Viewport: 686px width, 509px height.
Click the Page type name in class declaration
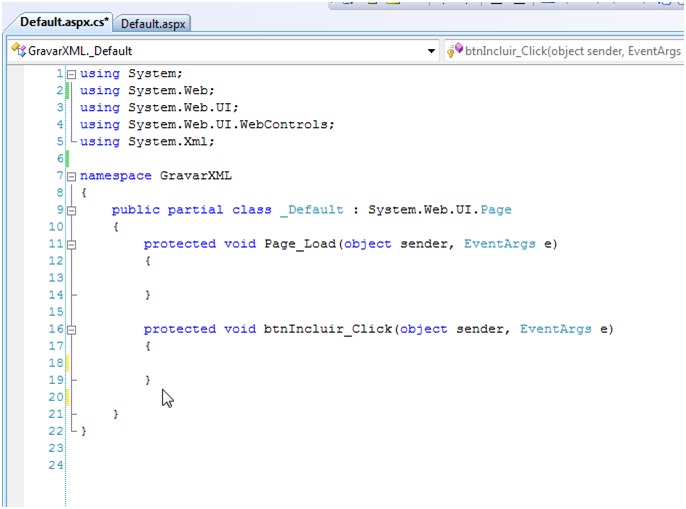495,210
